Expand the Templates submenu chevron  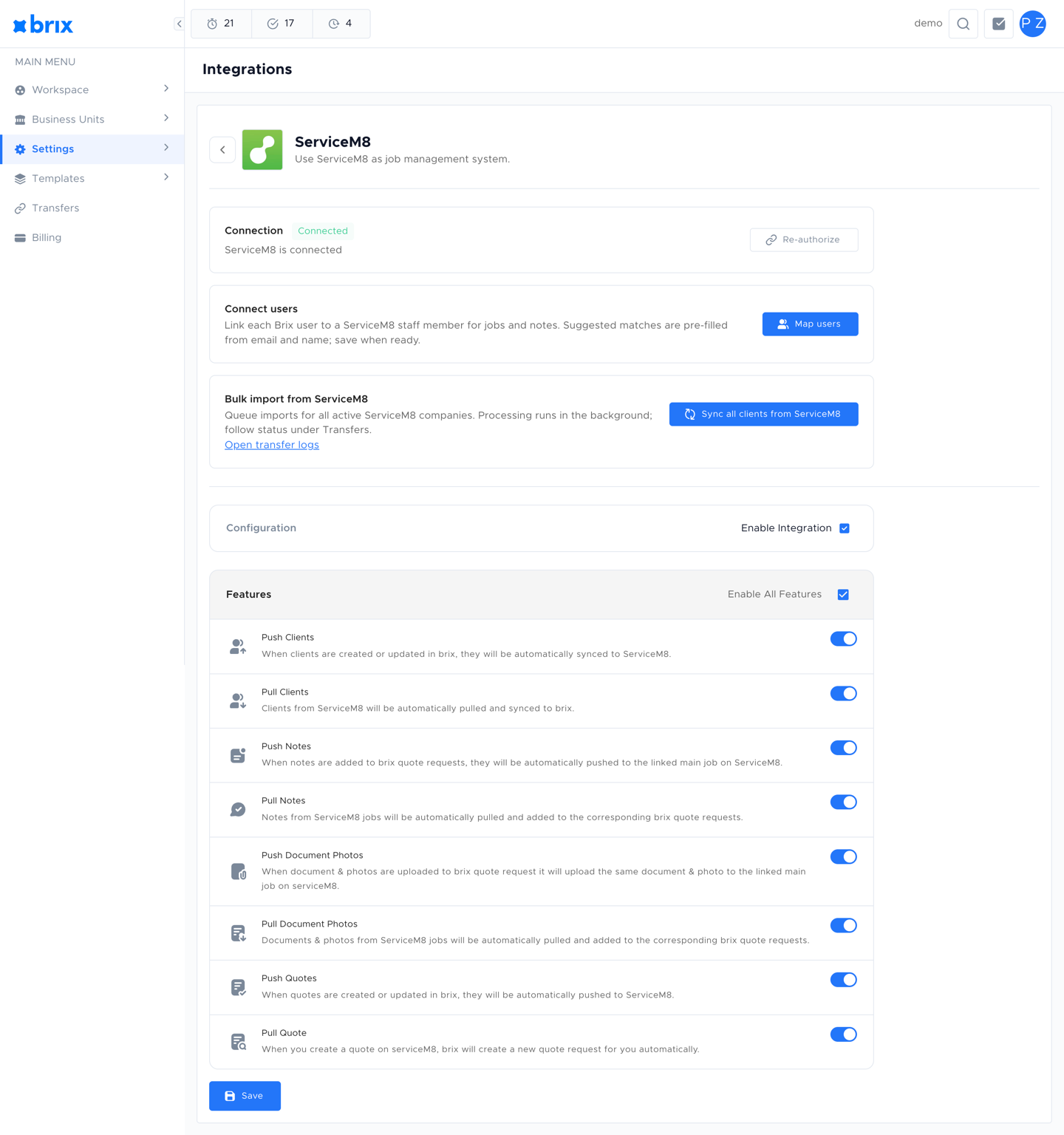166,177
